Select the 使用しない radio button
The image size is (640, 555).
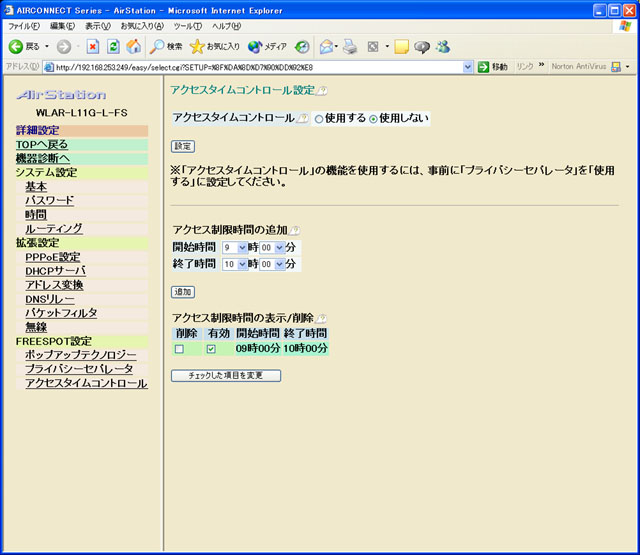[373, 119]
